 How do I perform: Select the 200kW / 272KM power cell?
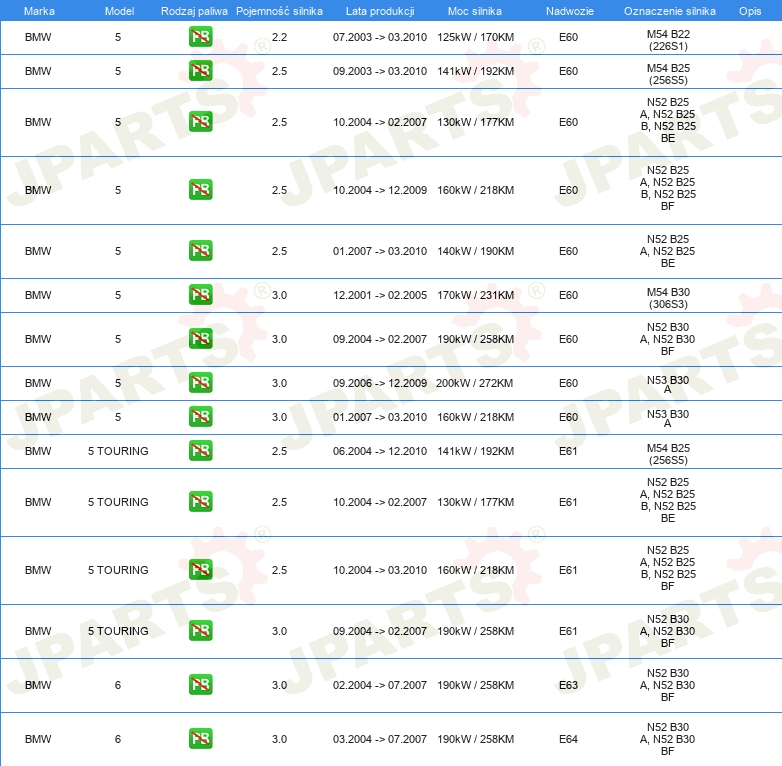(x=474, y=383)
